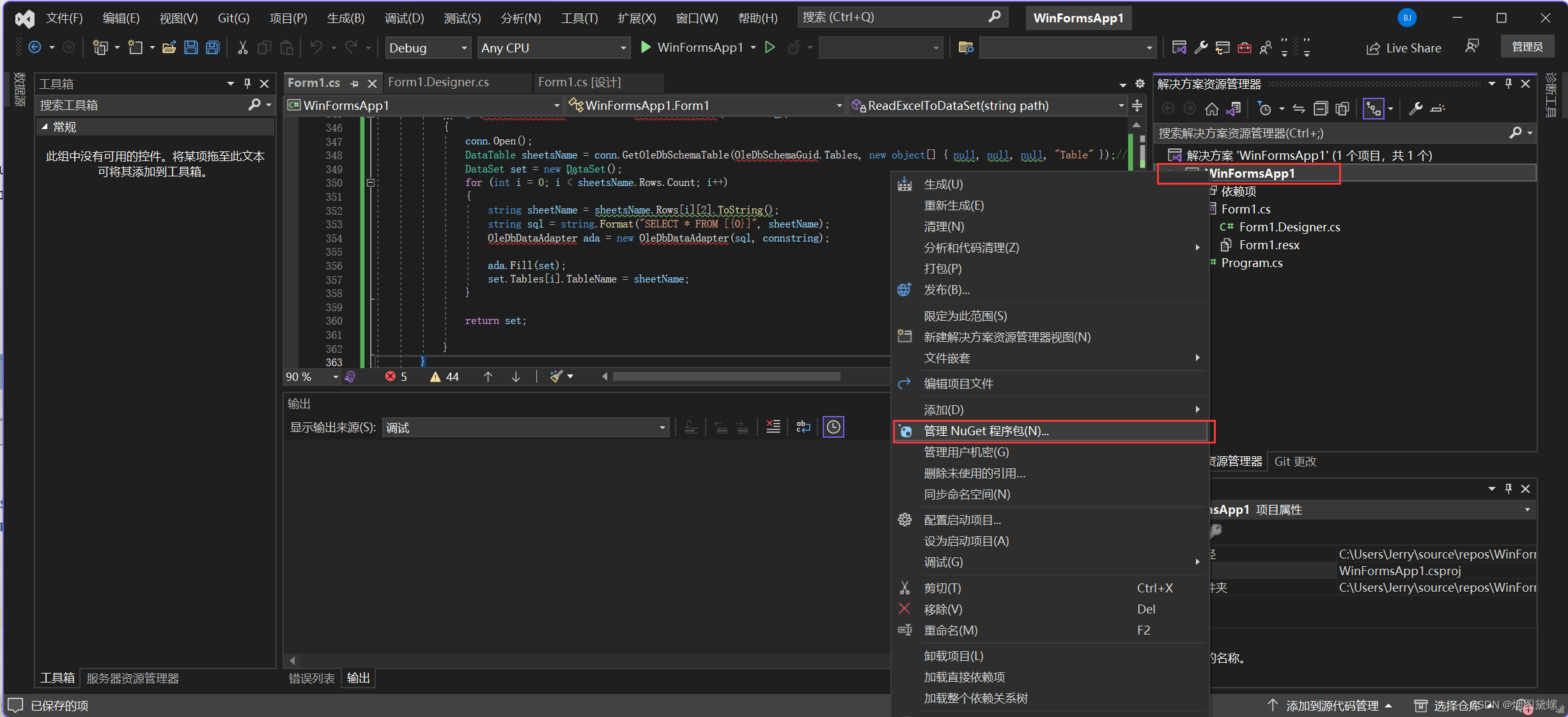Click the feedback person icon near Live Share
This screenshot has height=717, width=1568.
(x=1472, y=47)
